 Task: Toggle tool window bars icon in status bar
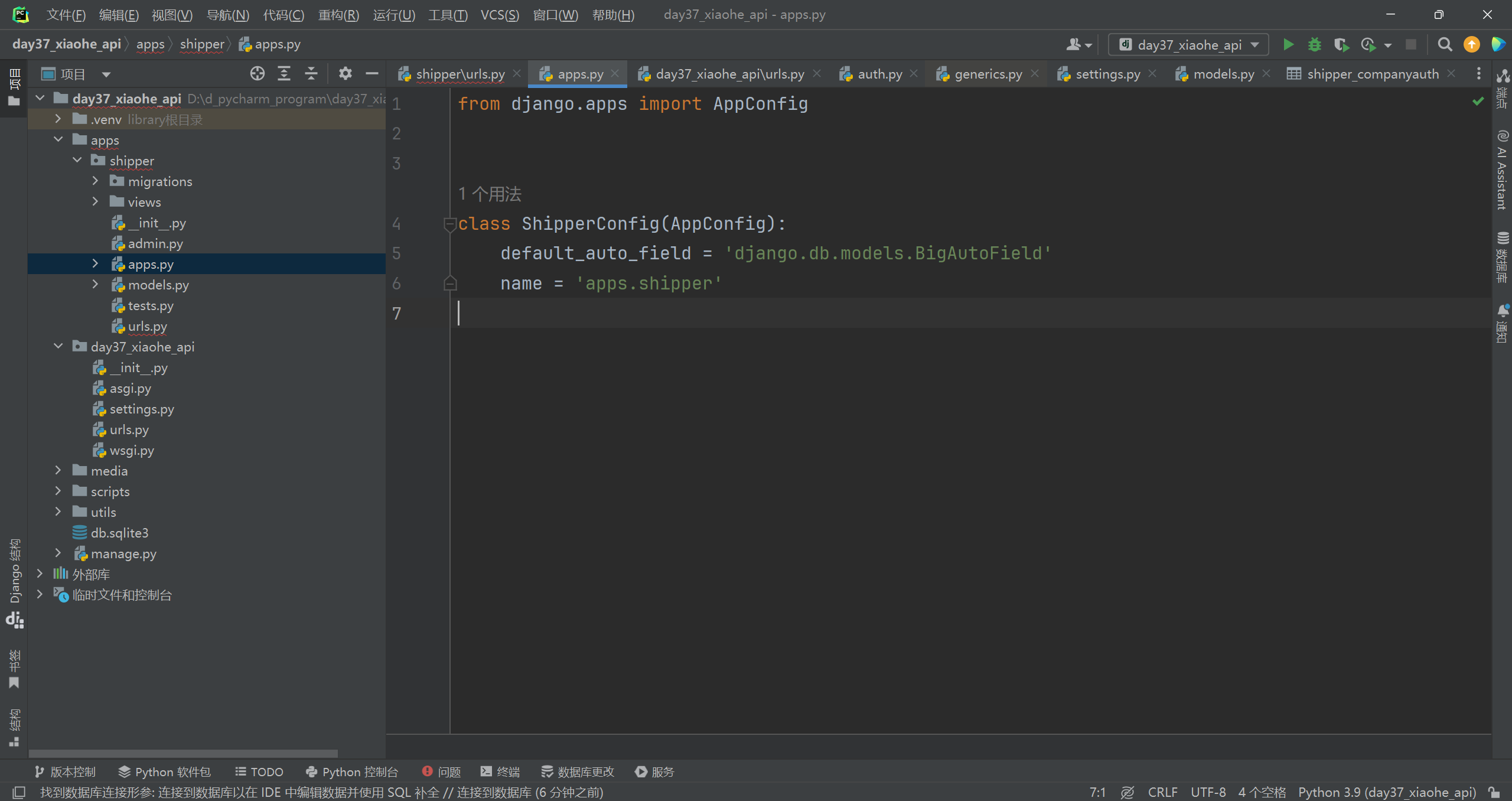19,792
